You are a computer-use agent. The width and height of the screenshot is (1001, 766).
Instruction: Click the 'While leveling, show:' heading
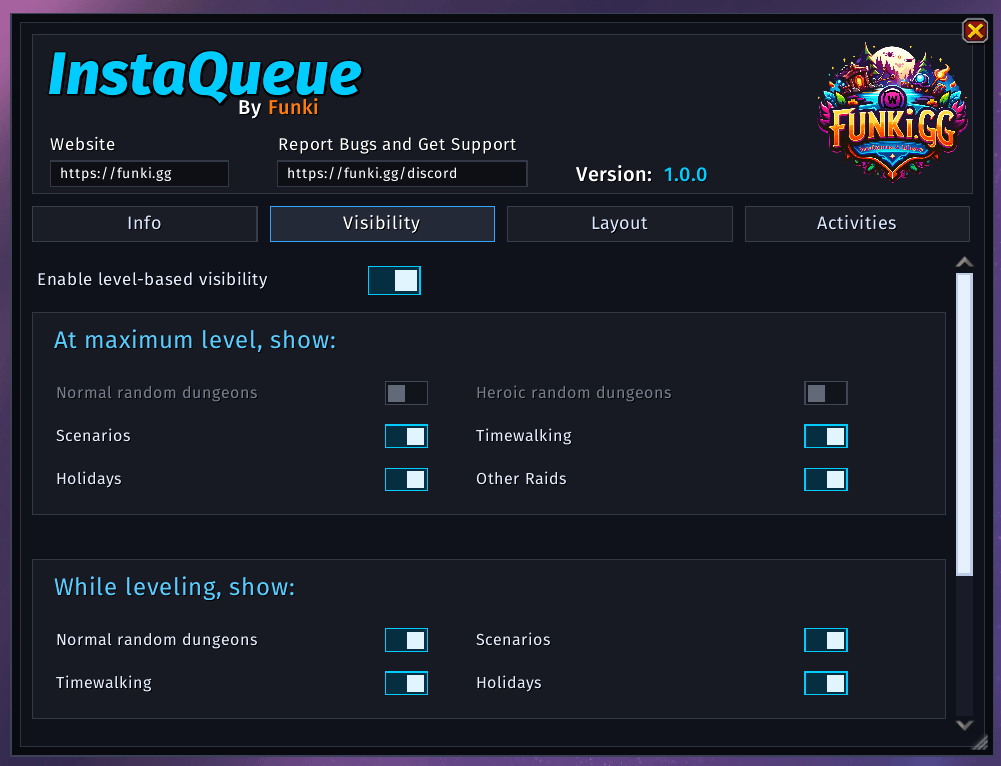[x=174, y=587]
